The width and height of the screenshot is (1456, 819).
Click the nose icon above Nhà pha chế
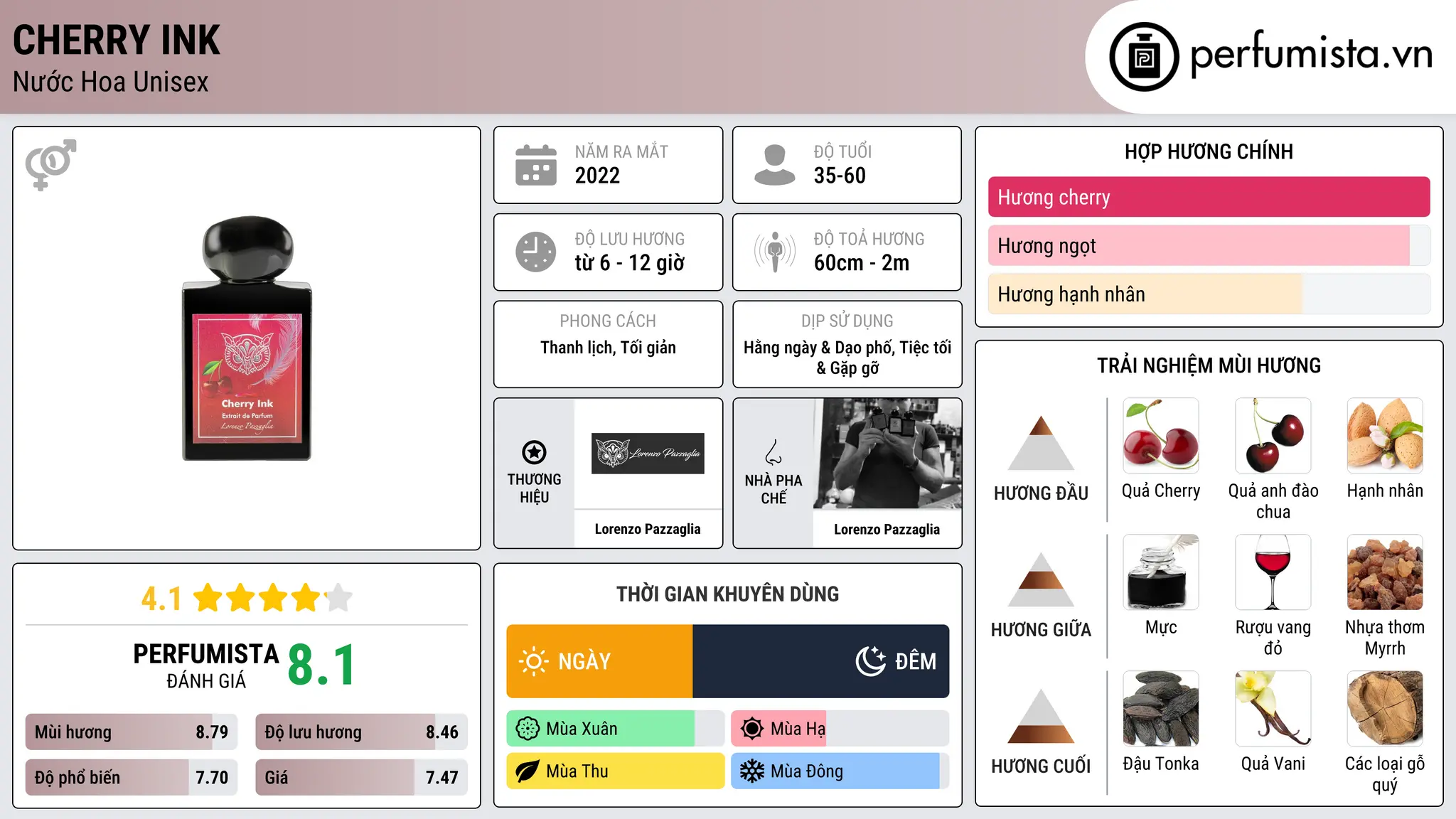tap(773, 452)
